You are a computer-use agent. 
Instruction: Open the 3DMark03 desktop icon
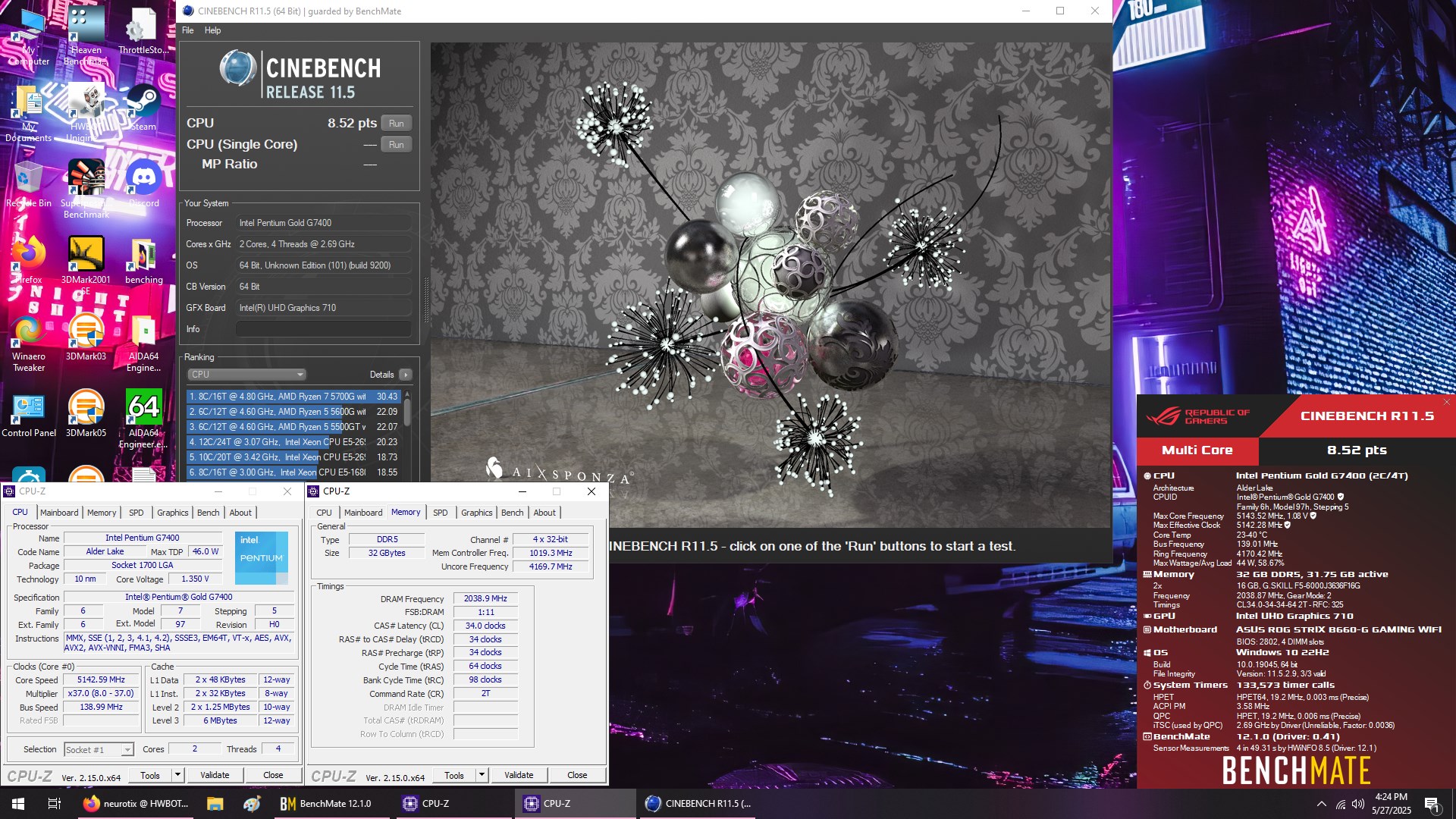click(86, 337)
